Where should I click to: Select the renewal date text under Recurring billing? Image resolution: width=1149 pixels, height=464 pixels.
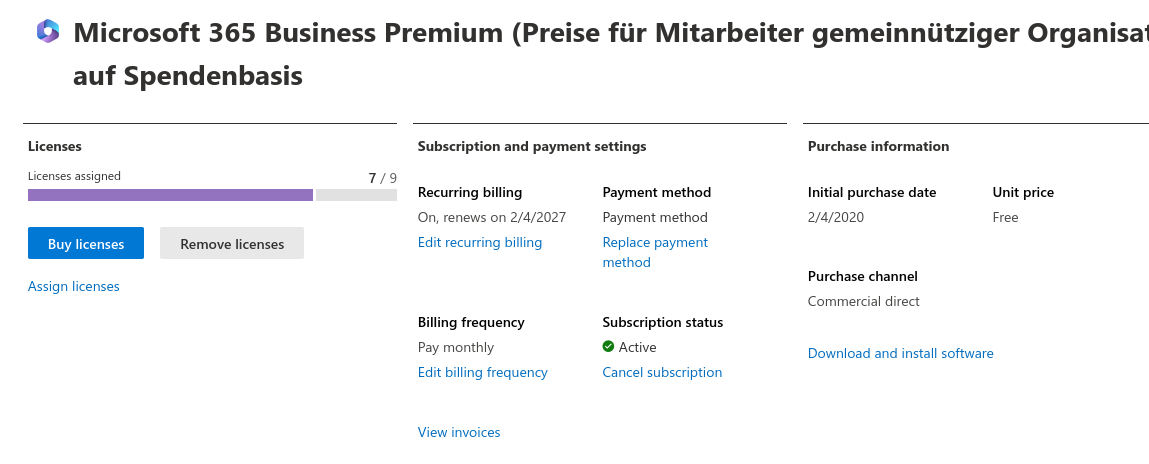(492, 218)
